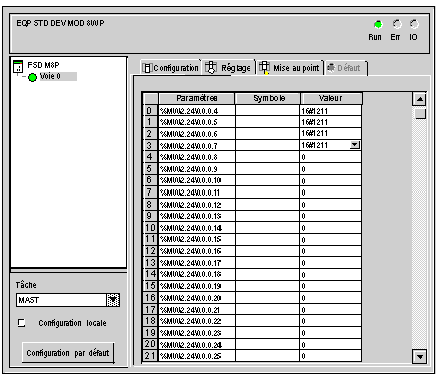Select the %MW\2.24\0.0.0.15 parameter cell
The image size is (440, 384).
pos(197,239)
